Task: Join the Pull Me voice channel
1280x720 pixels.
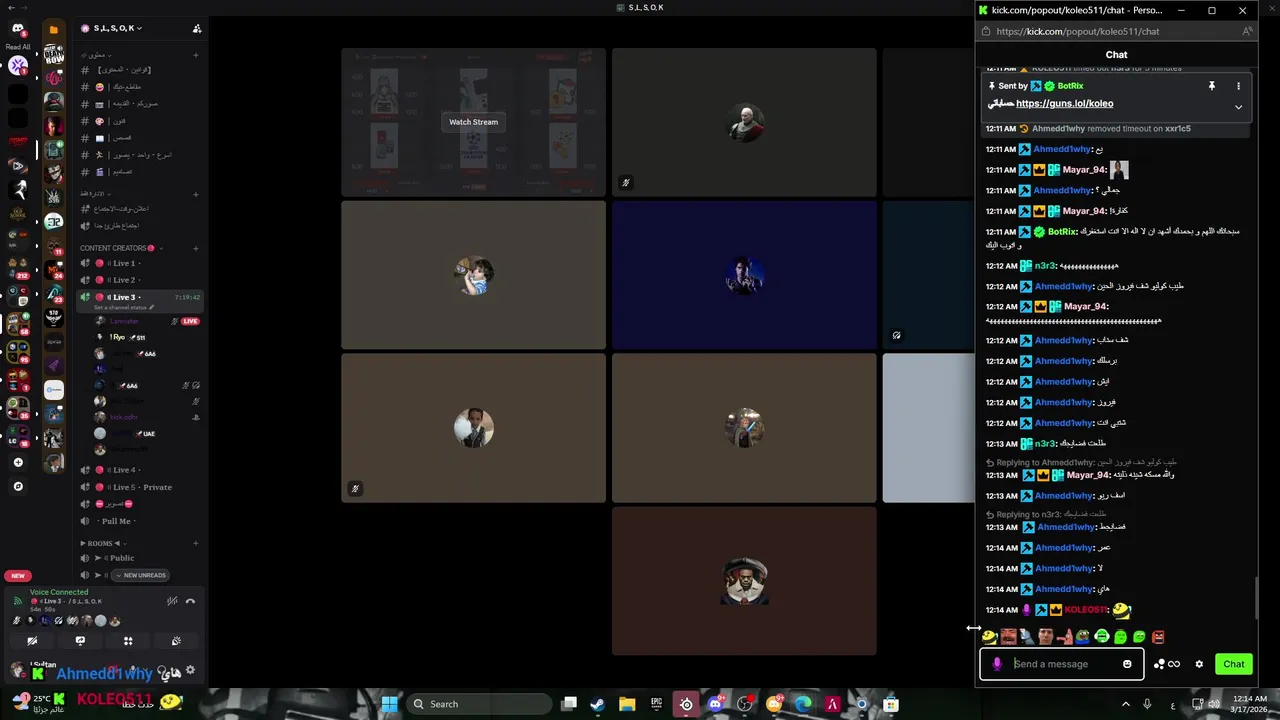Action: click(140, 521)
